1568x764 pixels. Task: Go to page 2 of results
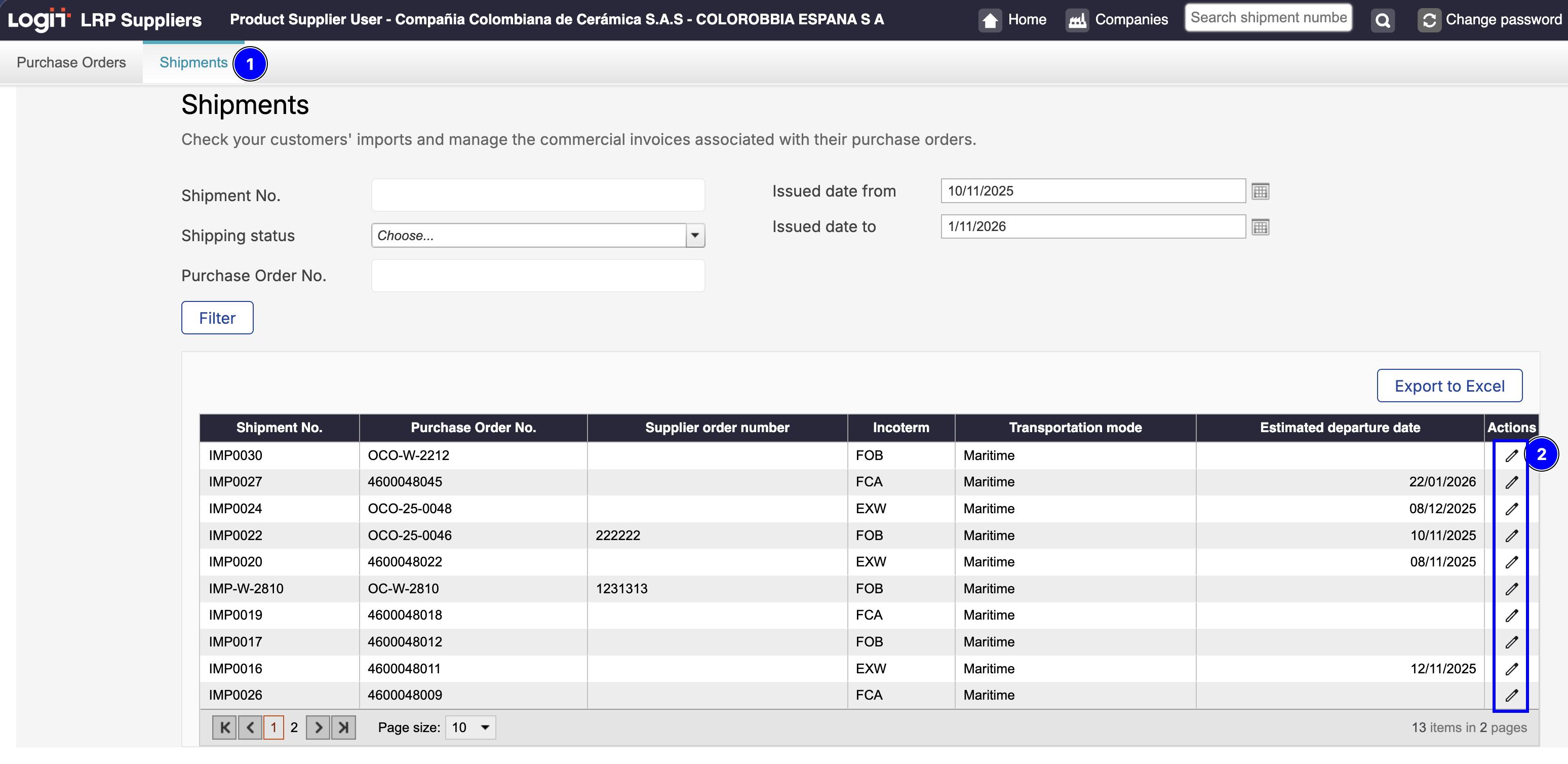click(294, 728)
